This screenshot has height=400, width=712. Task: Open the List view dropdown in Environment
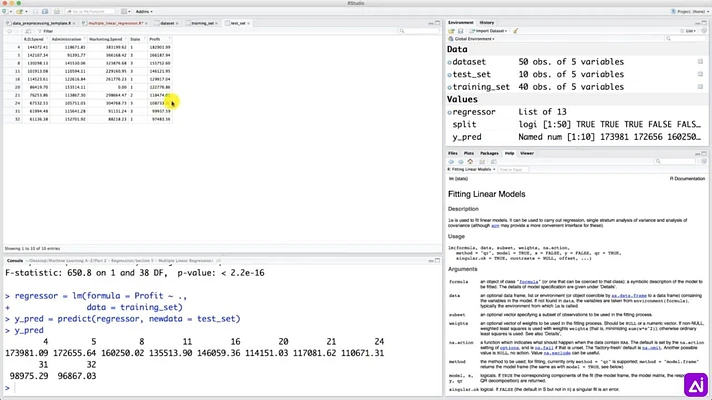click(688, 31)
